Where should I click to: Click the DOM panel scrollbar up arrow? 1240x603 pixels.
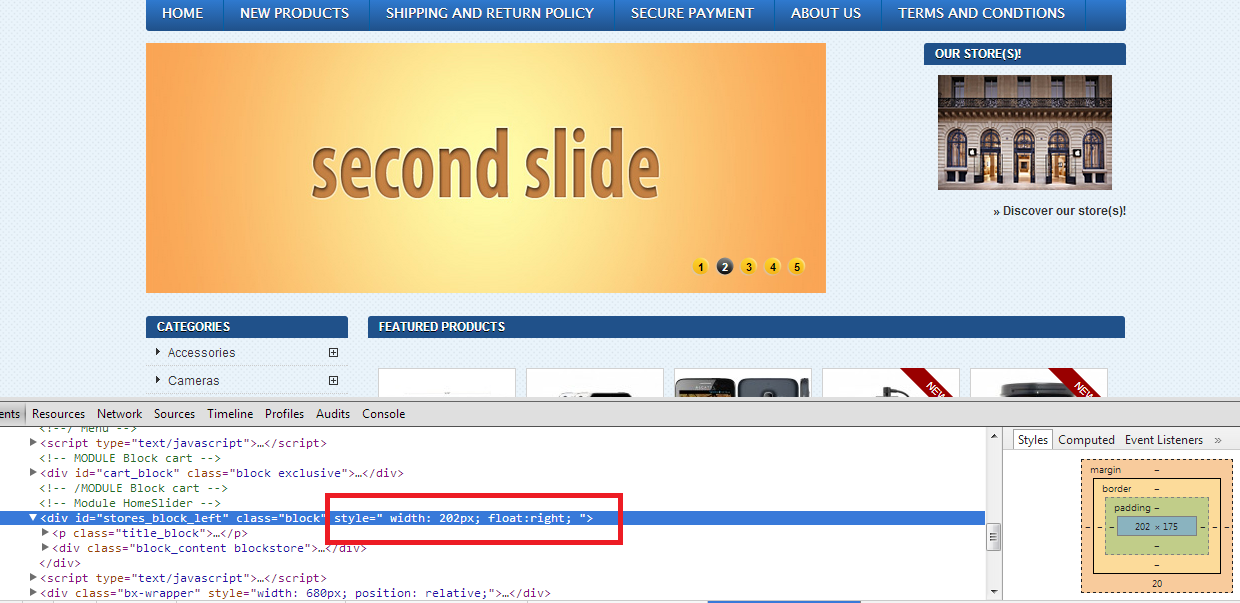(994, 435)
